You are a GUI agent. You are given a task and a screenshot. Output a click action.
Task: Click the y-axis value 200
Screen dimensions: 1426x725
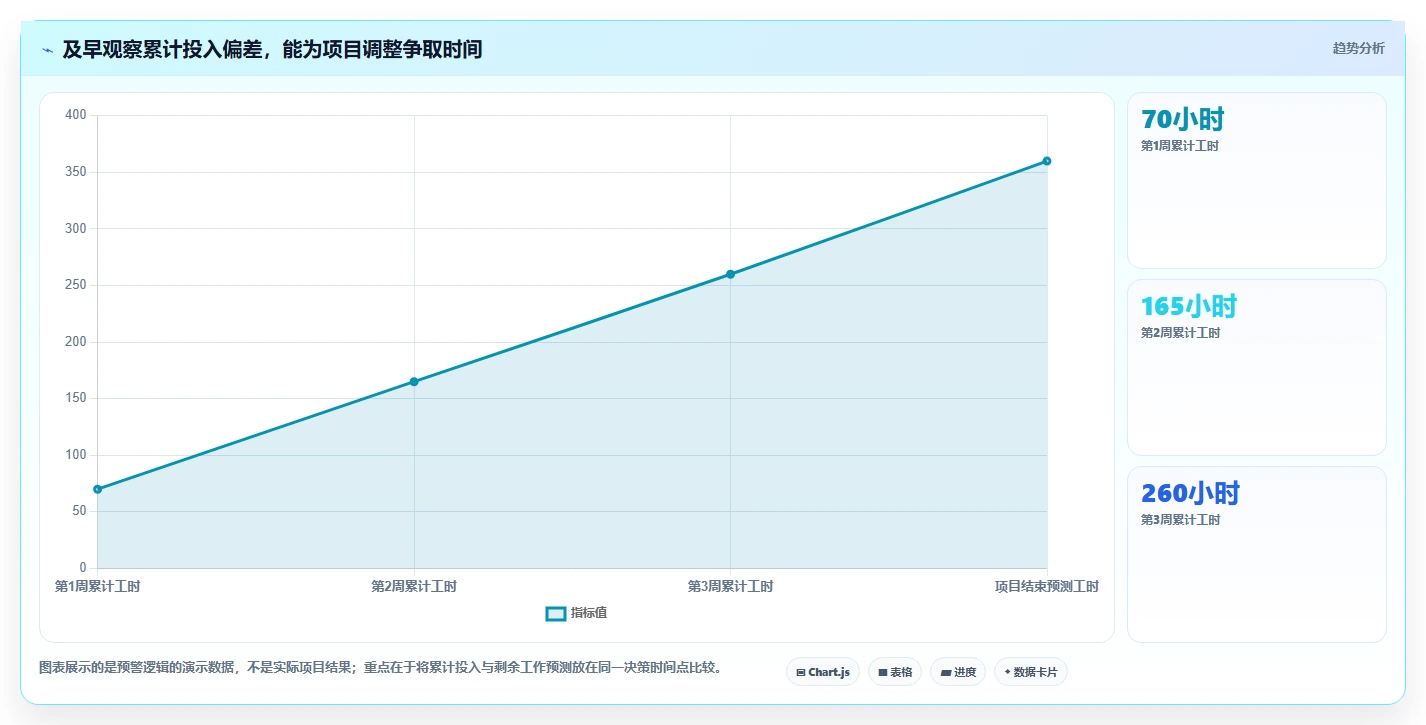pyautogui.click(x=76, y=342)
